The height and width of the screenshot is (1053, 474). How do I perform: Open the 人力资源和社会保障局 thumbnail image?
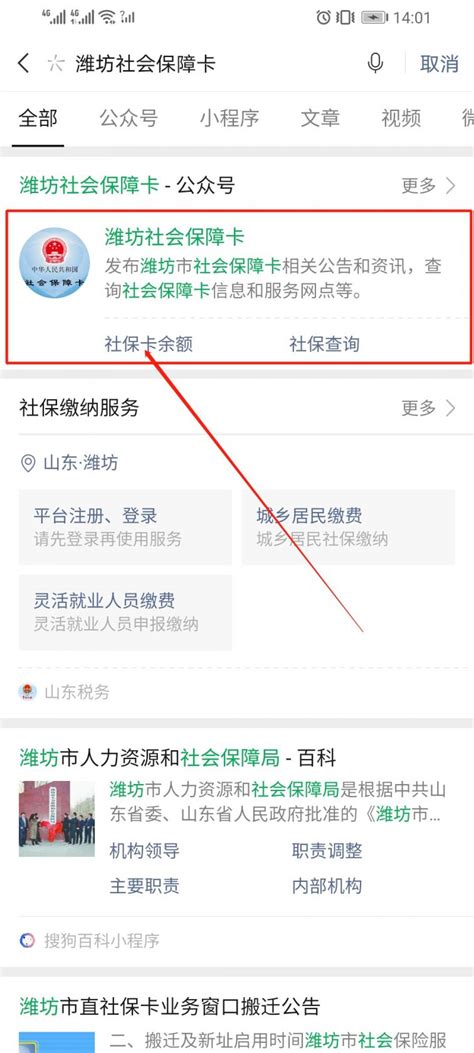tap(56, 819)
